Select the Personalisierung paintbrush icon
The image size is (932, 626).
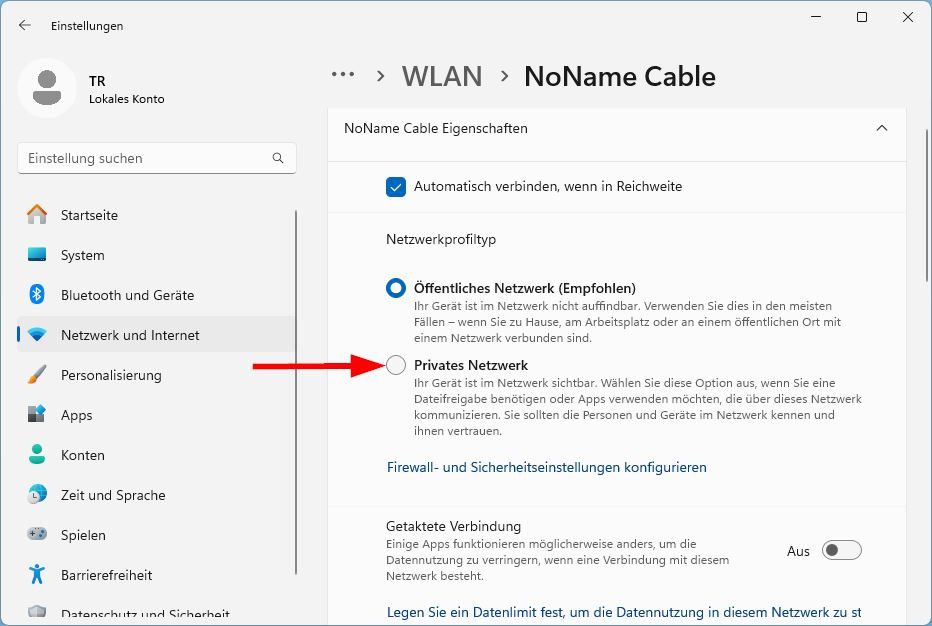pos(37,375)
